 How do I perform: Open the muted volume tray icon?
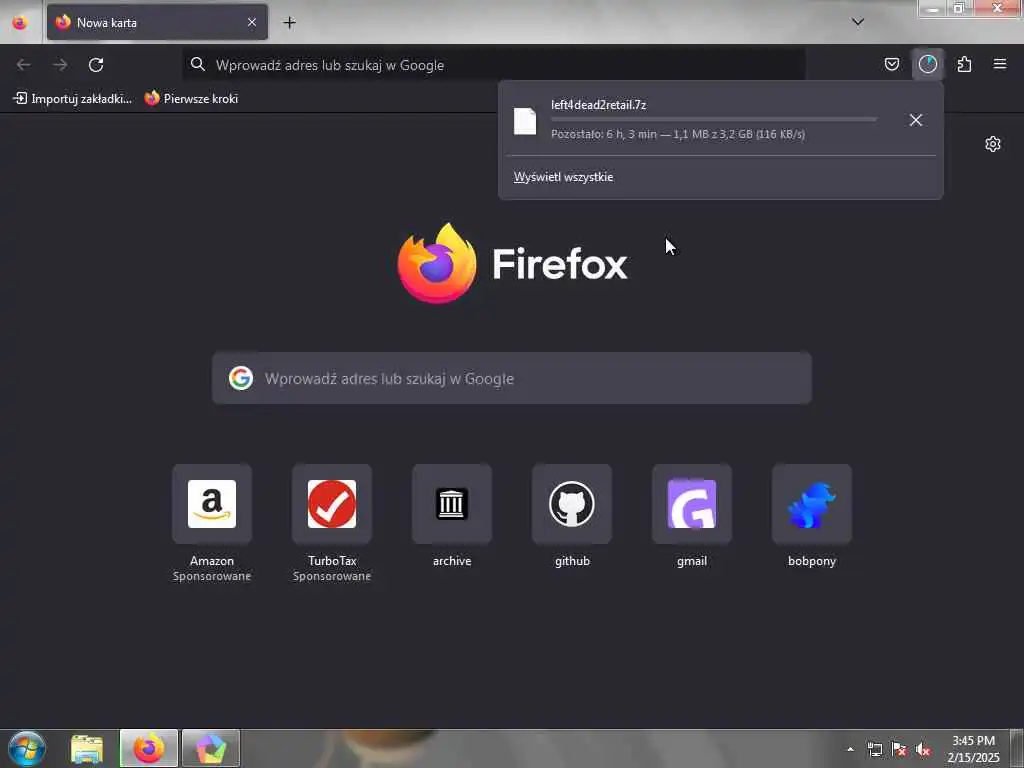[x=923, y=750]
